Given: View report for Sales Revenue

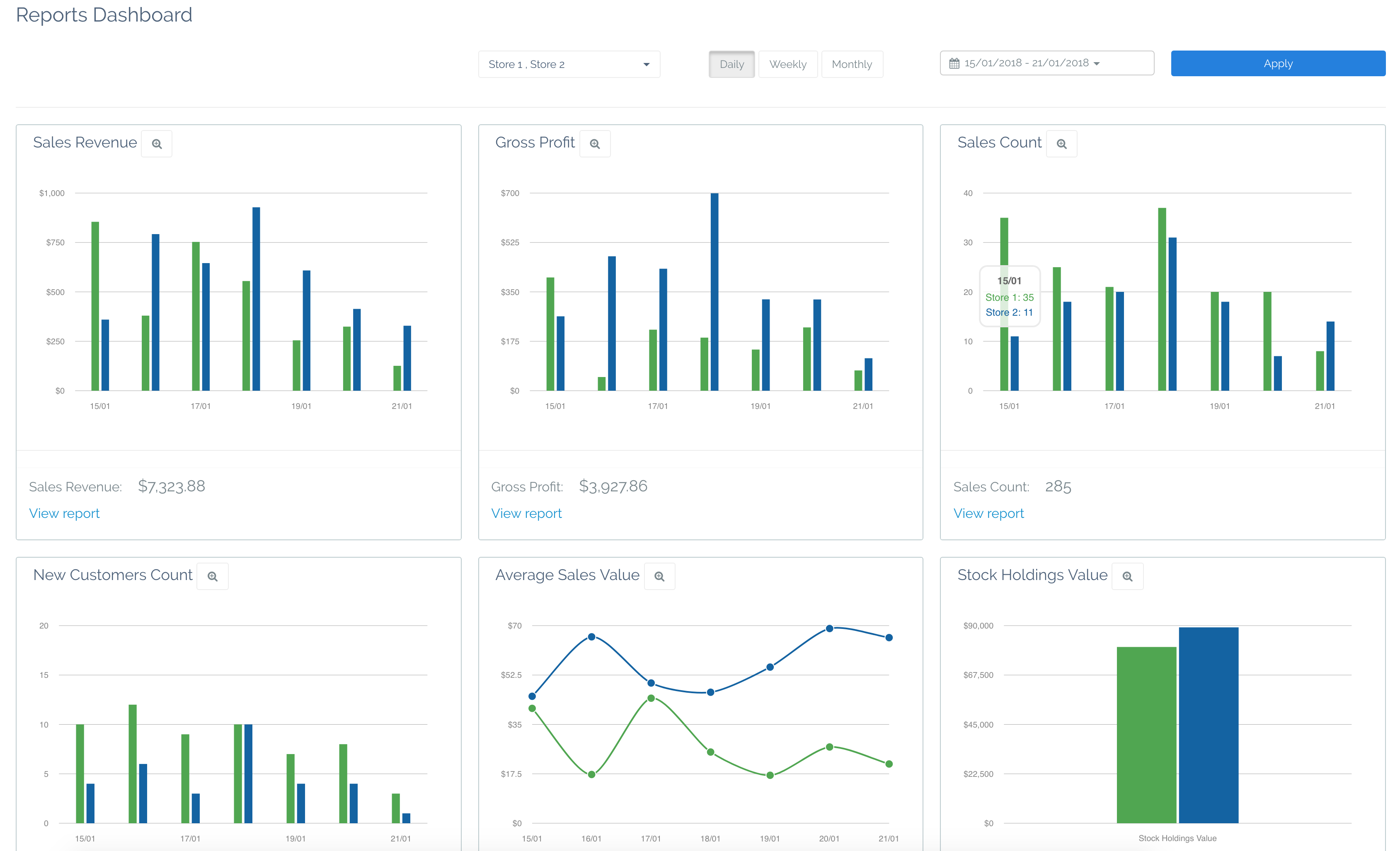Looking at the screenshot, I should [64, 513].
